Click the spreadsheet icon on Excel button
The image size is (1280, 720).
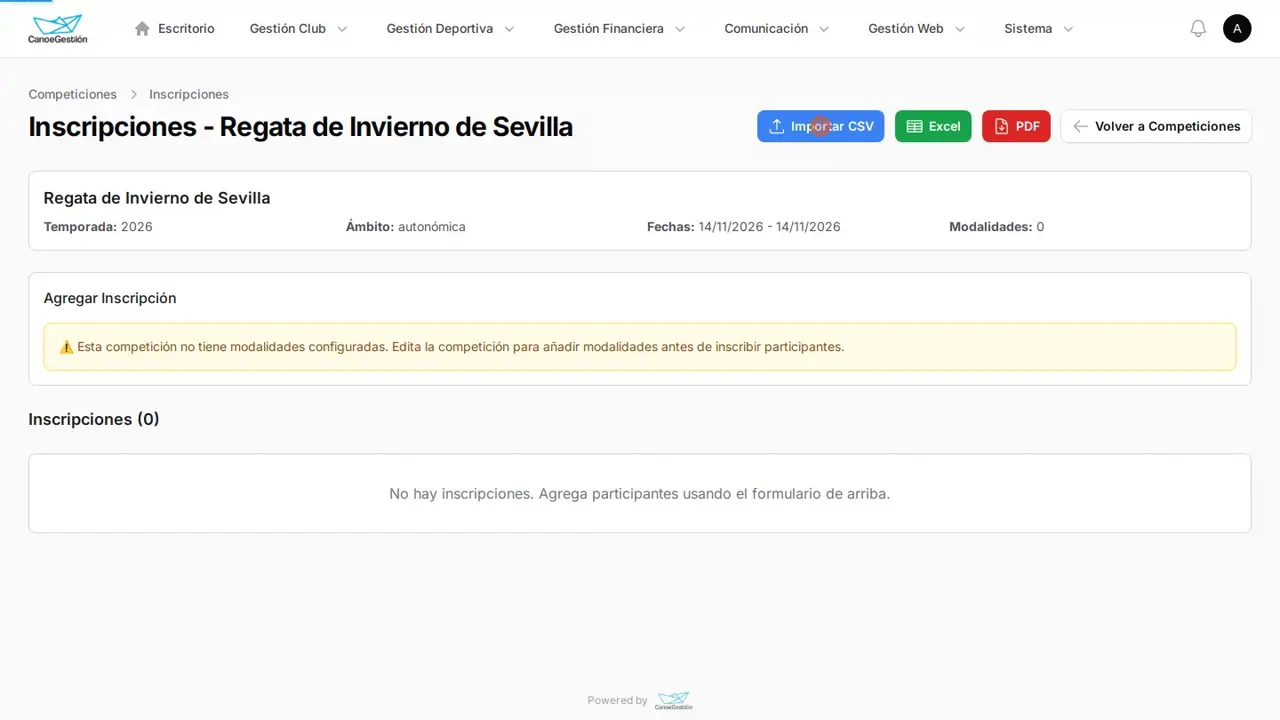coord(914,127)
